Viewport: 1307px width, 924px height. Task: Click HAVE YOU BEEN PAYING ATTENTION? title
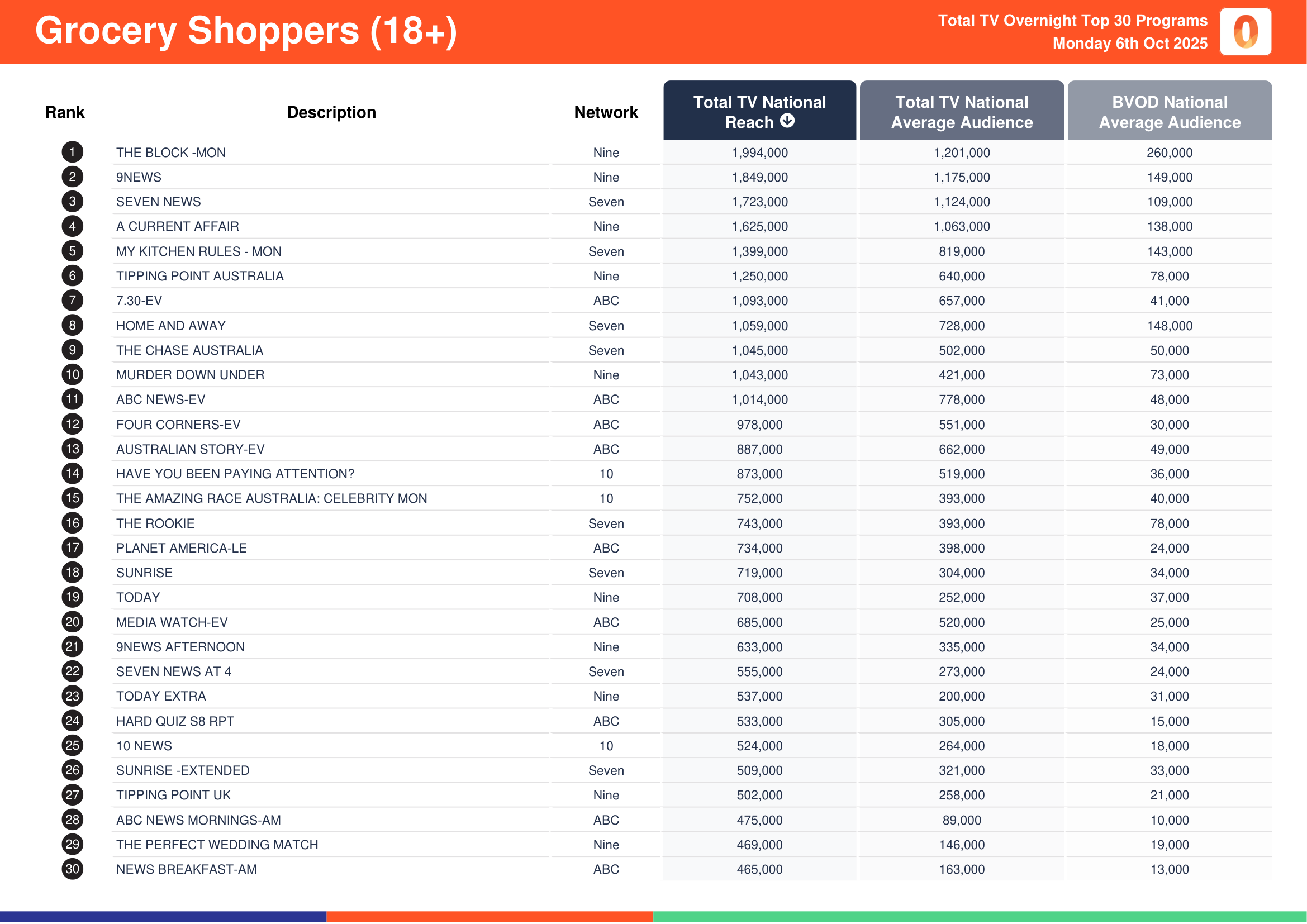[x=235, y=474]
